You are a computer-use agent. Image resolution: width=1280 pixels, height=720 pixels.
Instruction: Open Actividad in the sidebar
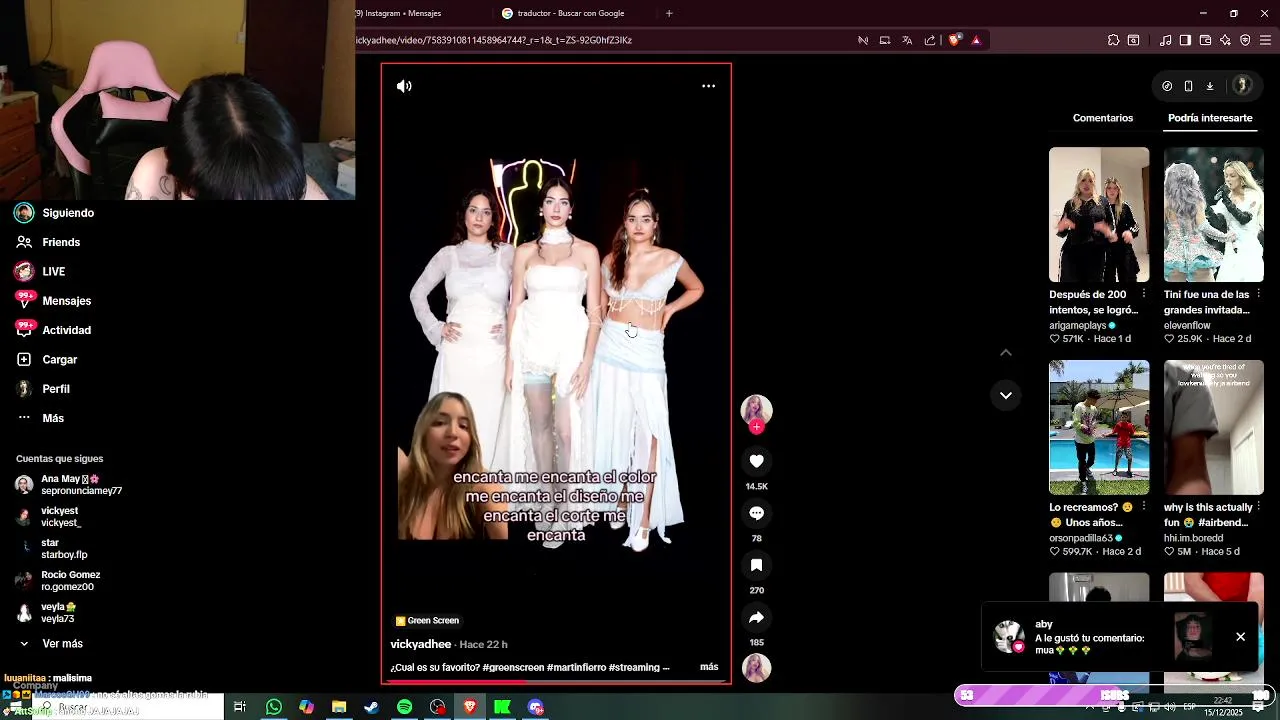pos(54,330)
